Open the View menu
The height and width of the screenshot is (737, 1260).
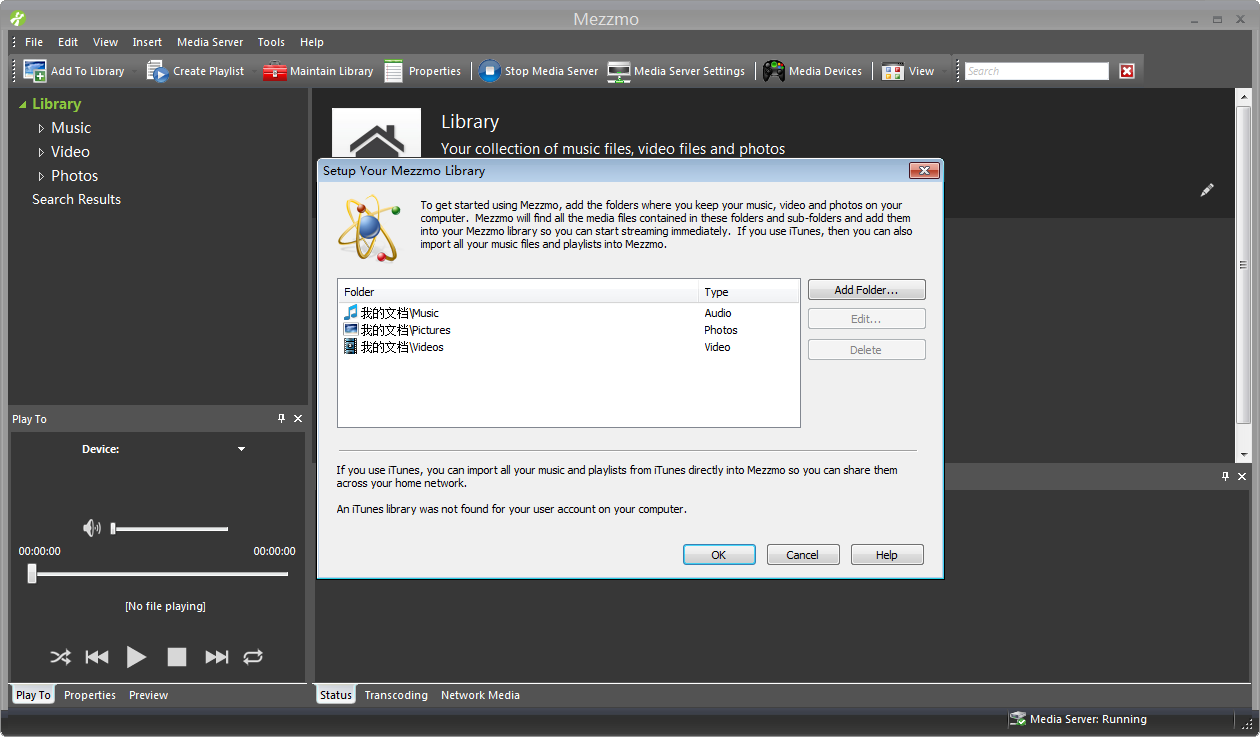(105, 42)
